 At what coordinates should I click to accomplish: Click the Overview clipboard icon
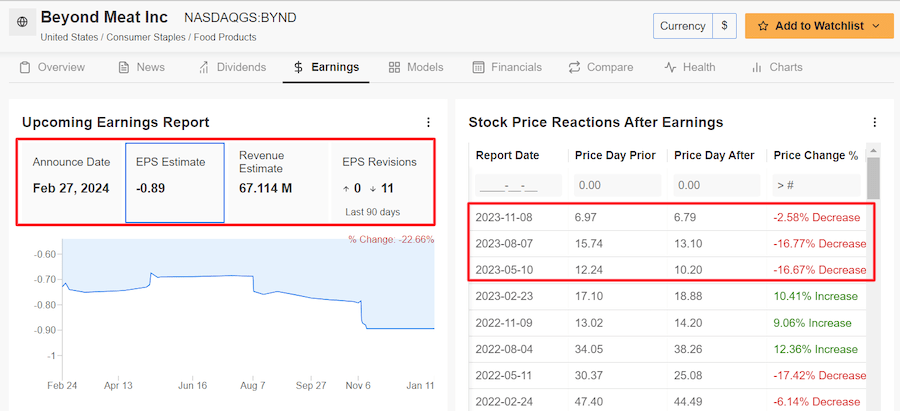pyautogui.click(x=25, y=68)
